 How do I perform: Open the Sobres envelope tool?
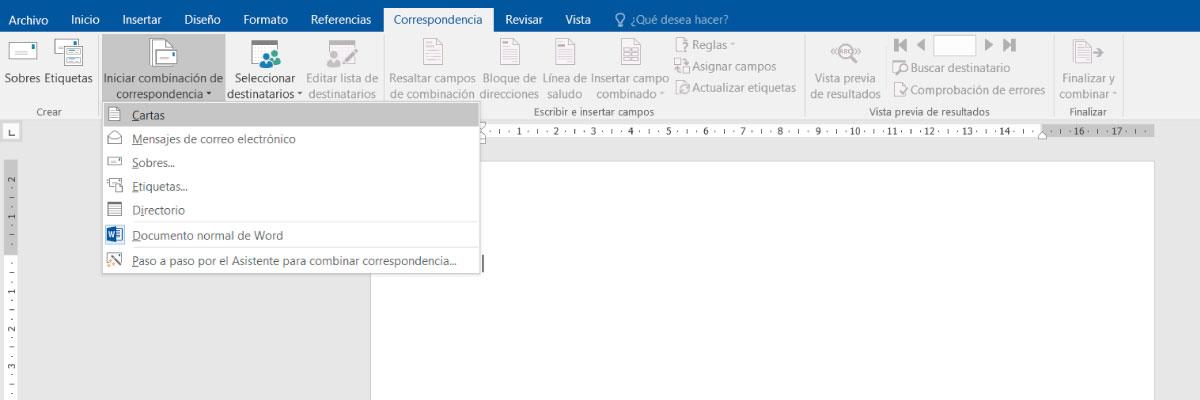(x=22, y=62)
